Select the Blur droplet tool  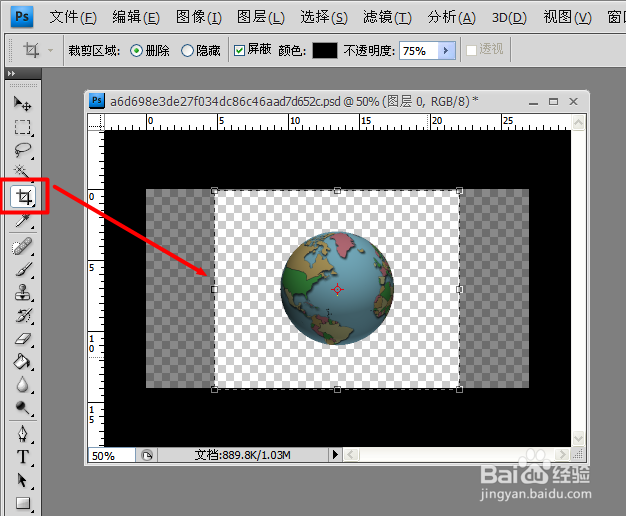pyautogui.click(x=22, y=385)
